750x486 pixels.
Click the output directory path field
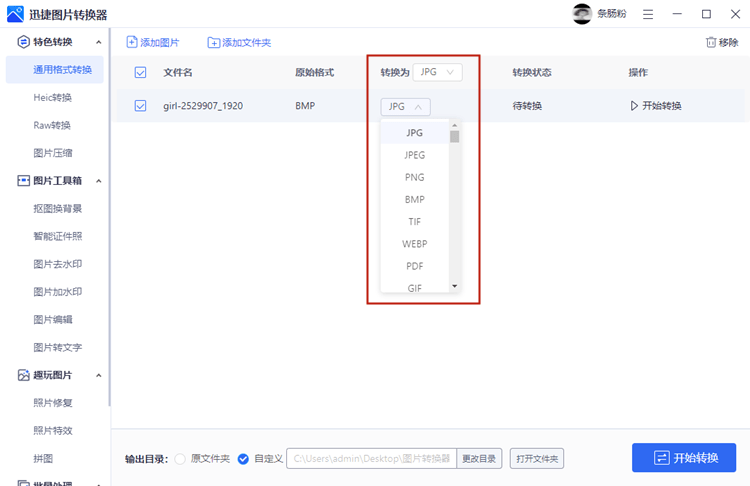coord(372,459)
